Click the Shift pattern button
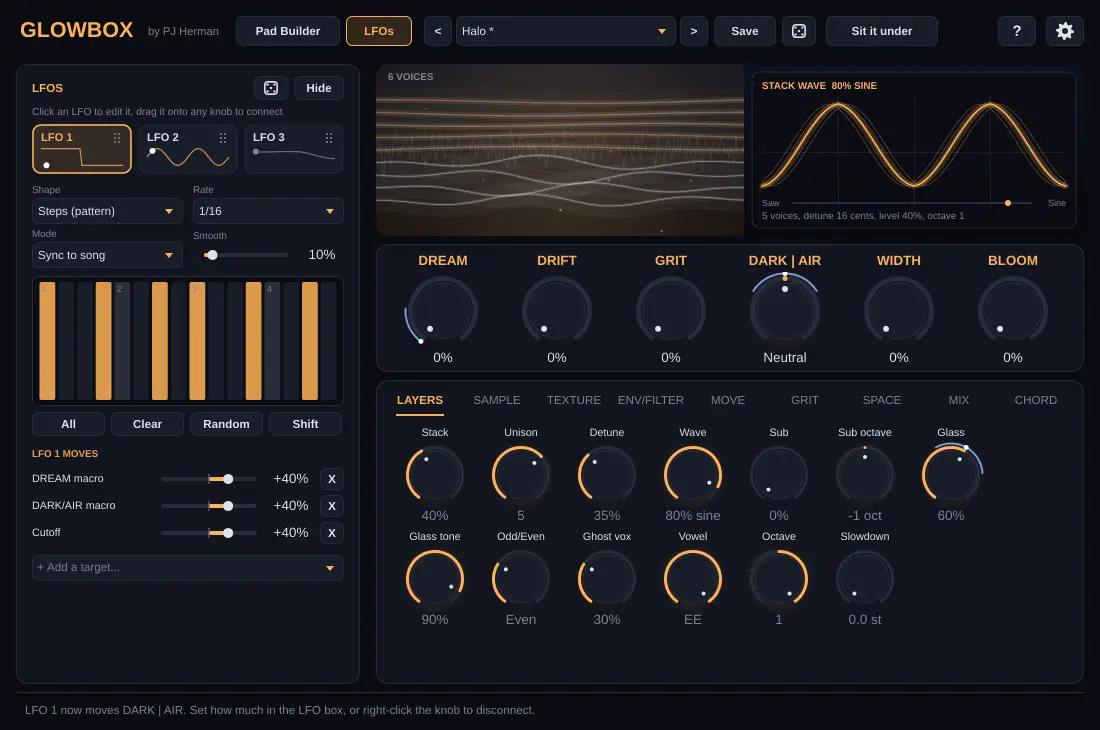The height and width of the screenshot is (730, 1100). 305,424
